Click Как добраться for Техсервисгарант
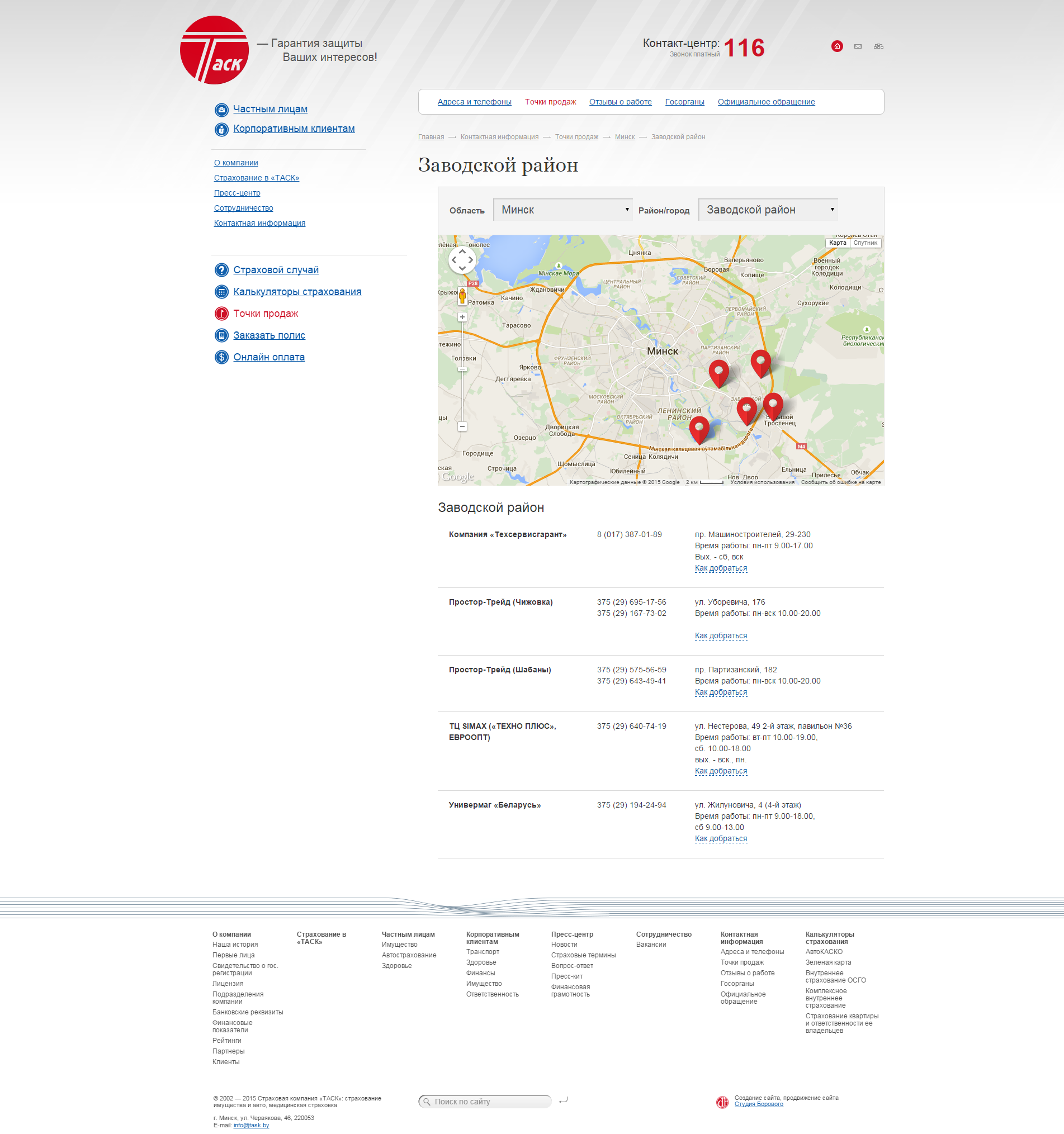Viewport: 1064px width, 1134px height. coord(721,568)
